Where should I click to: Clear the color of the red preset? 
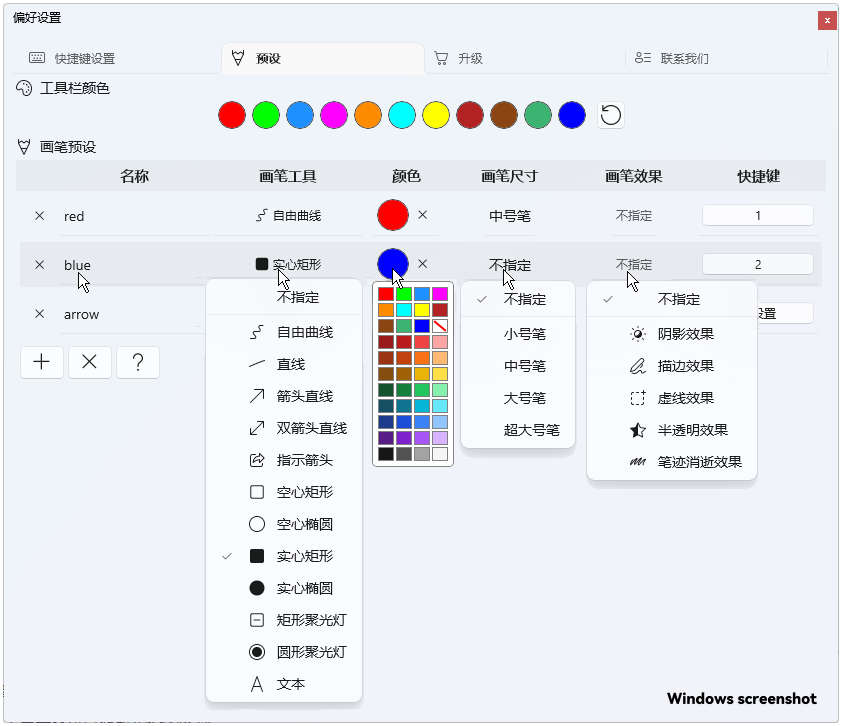coord(423,215)
